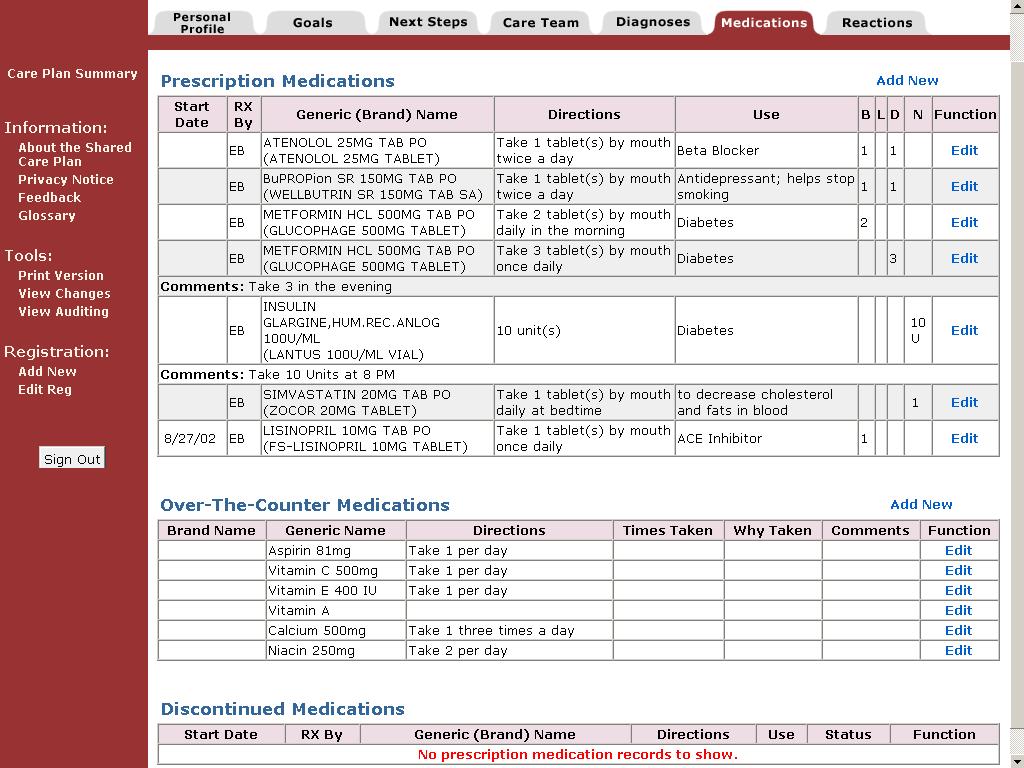Viewport: 1024px width, 768px height.
Task: Edit the Bupropion SR 150mg prescription
Action: [964, 186]
